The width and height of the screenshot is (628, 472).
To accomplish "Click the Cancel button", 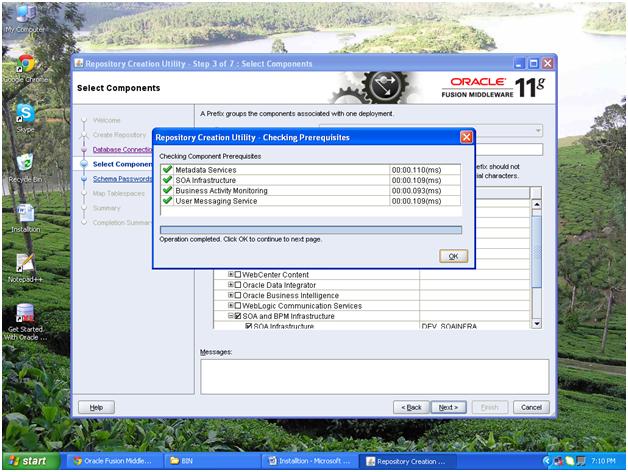I will [x=531, y=407].
